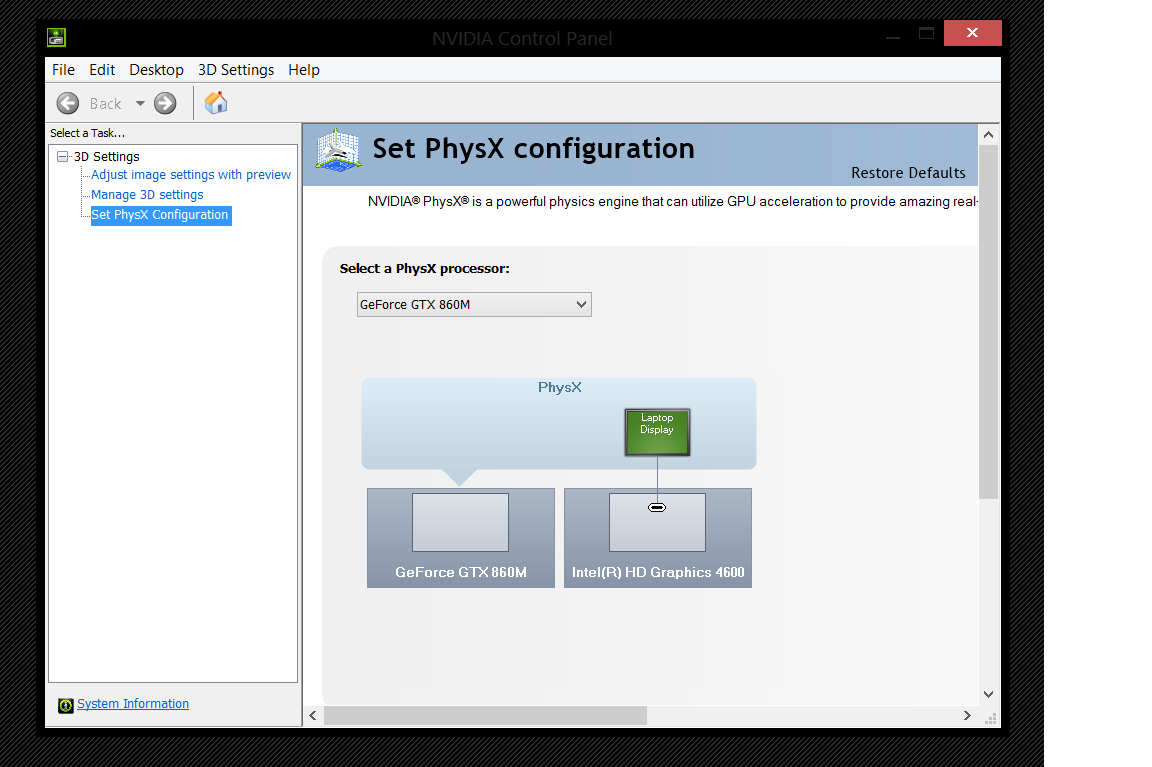Viewport: 1152px width, 767px height.
Task: Click the GeForce GTX 860M GPU box
Action: 461,538
